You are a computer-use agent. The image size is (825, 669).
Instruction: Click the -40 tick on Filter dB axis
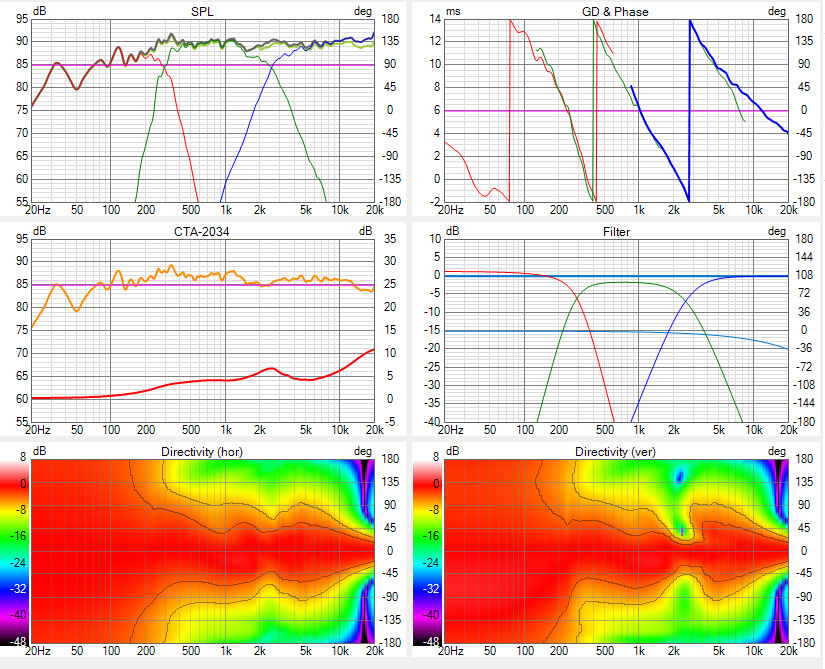[x=432, y=422]
